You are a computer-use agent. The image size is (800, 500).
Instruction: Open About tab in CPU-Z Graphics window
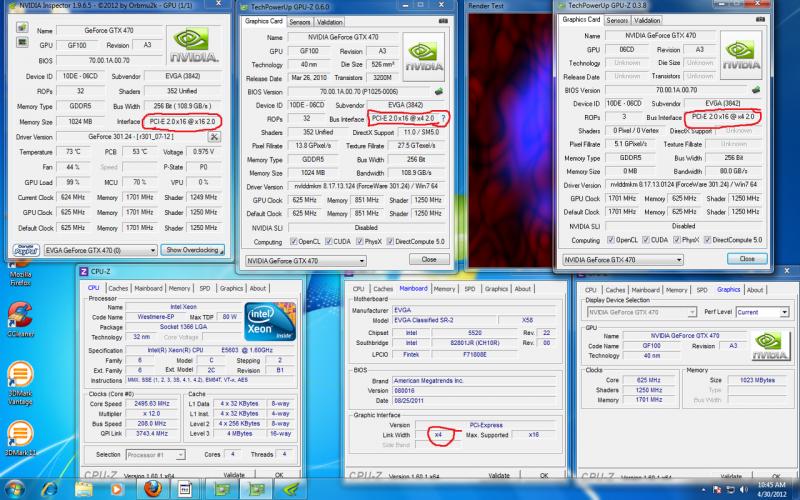click(755, 290)
